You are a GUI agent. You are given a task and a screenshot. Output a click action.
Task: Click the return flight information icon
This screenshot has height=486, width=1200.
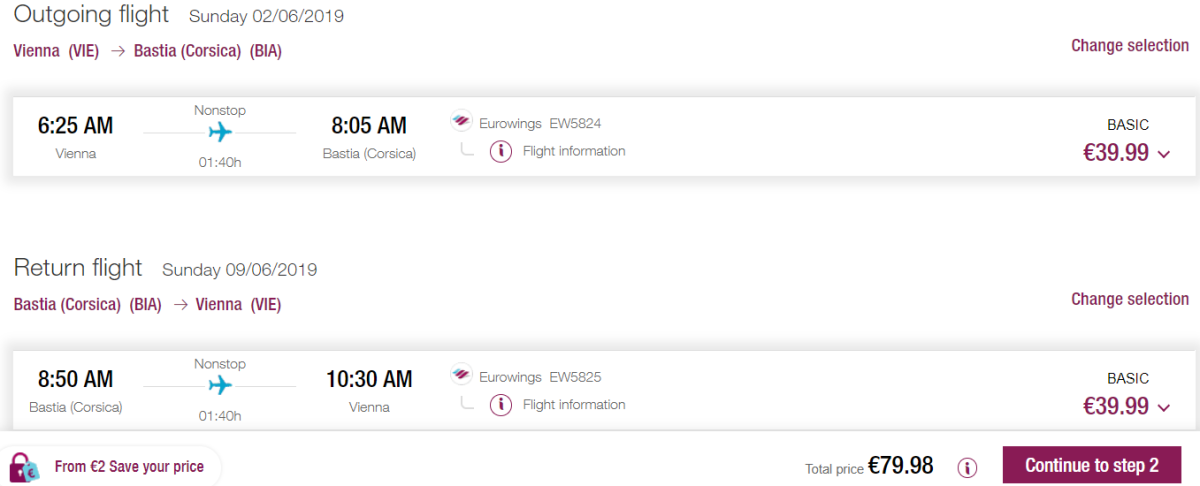click(x=501, y=405)
